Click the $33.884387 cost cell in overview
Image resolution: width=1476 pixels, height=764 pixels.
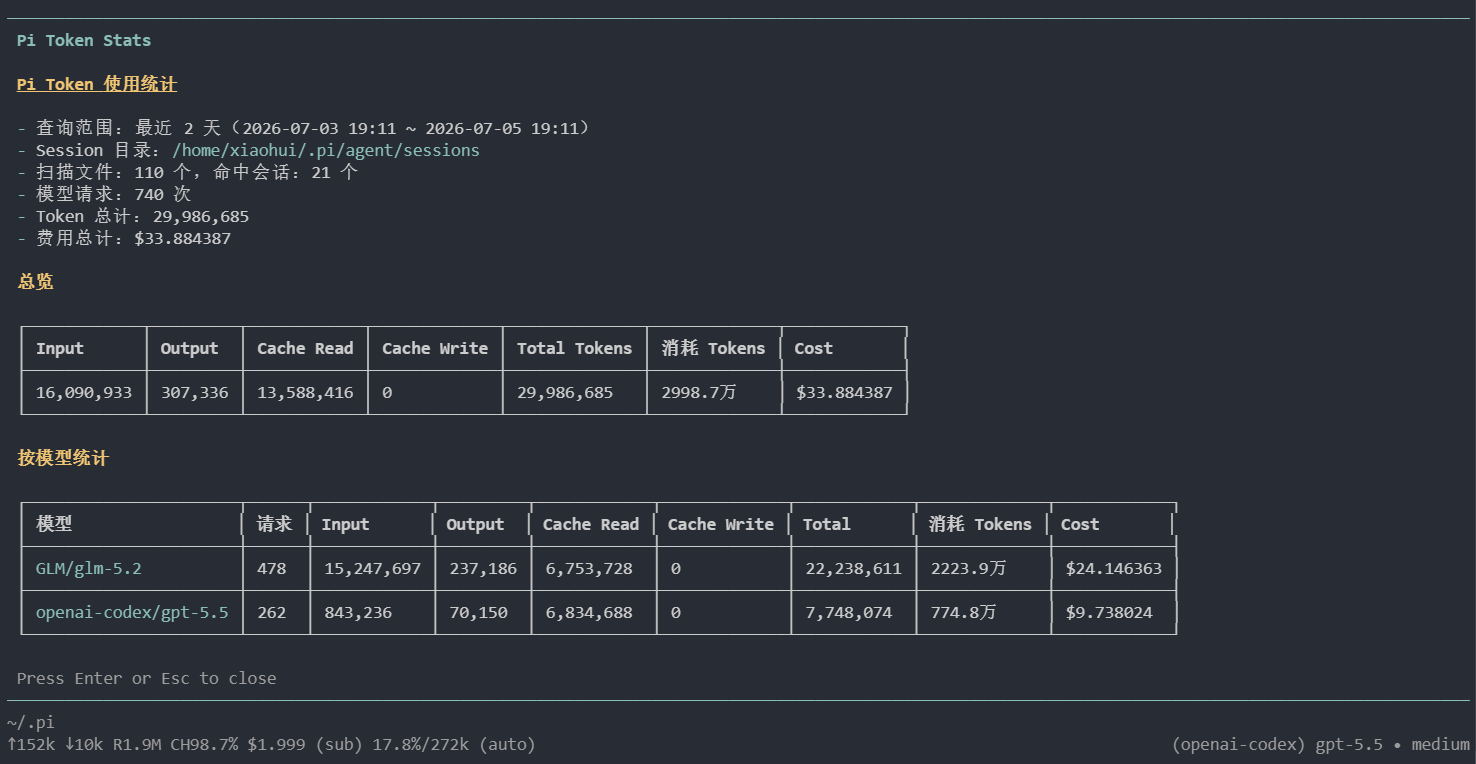(844, 393)
